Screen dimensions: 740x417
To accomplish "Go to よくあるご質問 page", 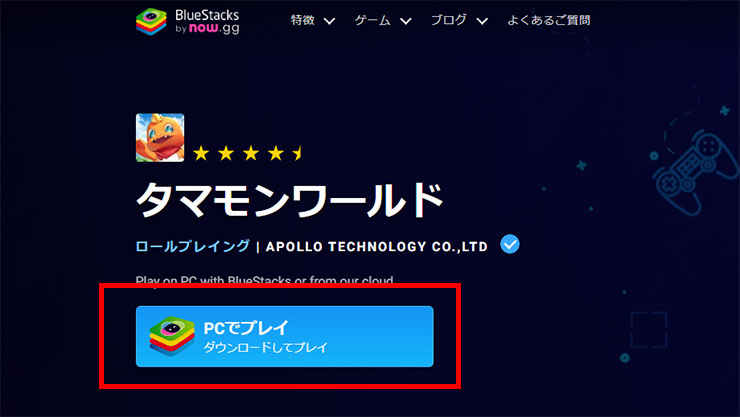I will [x=549, y=20].
